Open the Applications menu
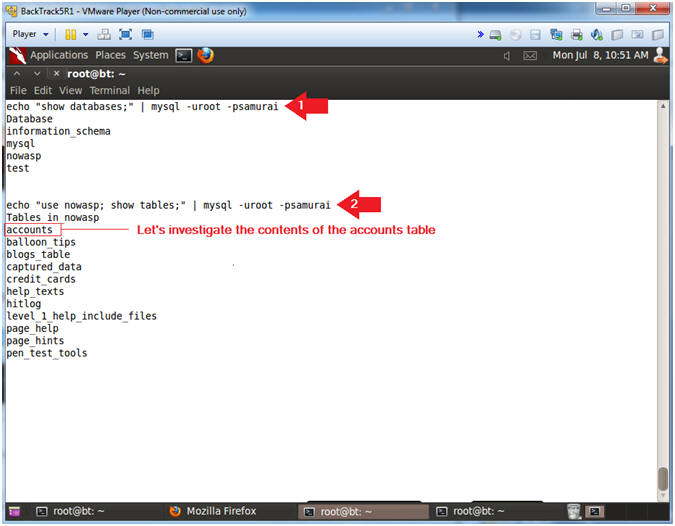This screenshot has height=526, width=675. click(59, 55)
